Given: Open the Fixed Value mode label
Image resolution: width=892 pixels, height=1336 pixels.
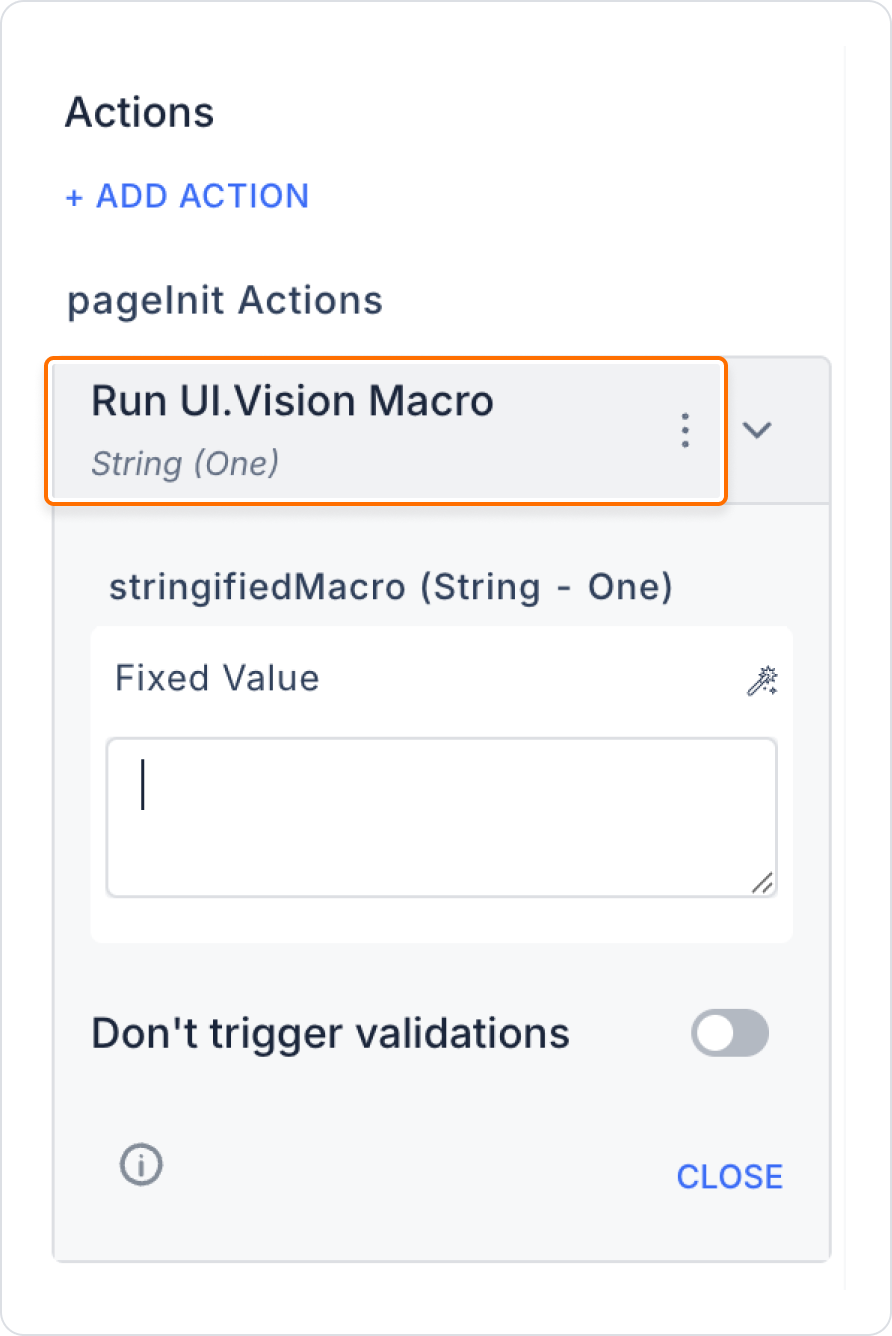Looking at the screenshot, I should point(217,678).
